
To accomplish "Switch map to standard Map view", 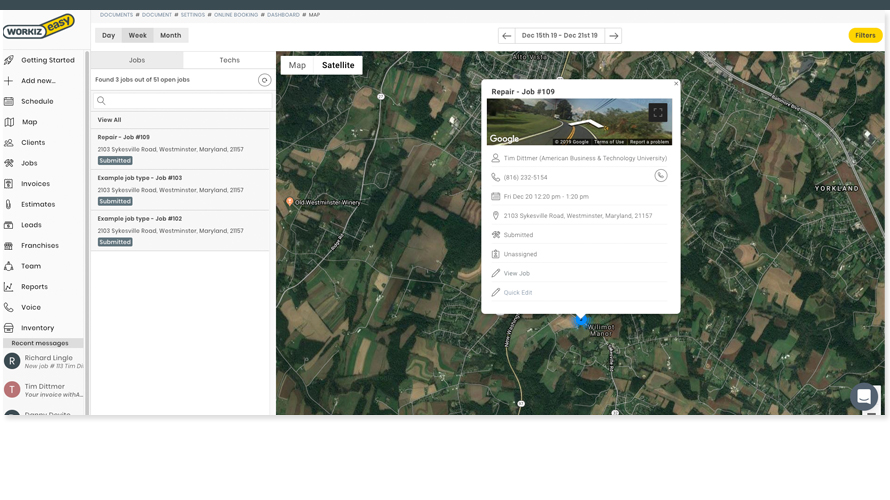I will tap(297, 65).
